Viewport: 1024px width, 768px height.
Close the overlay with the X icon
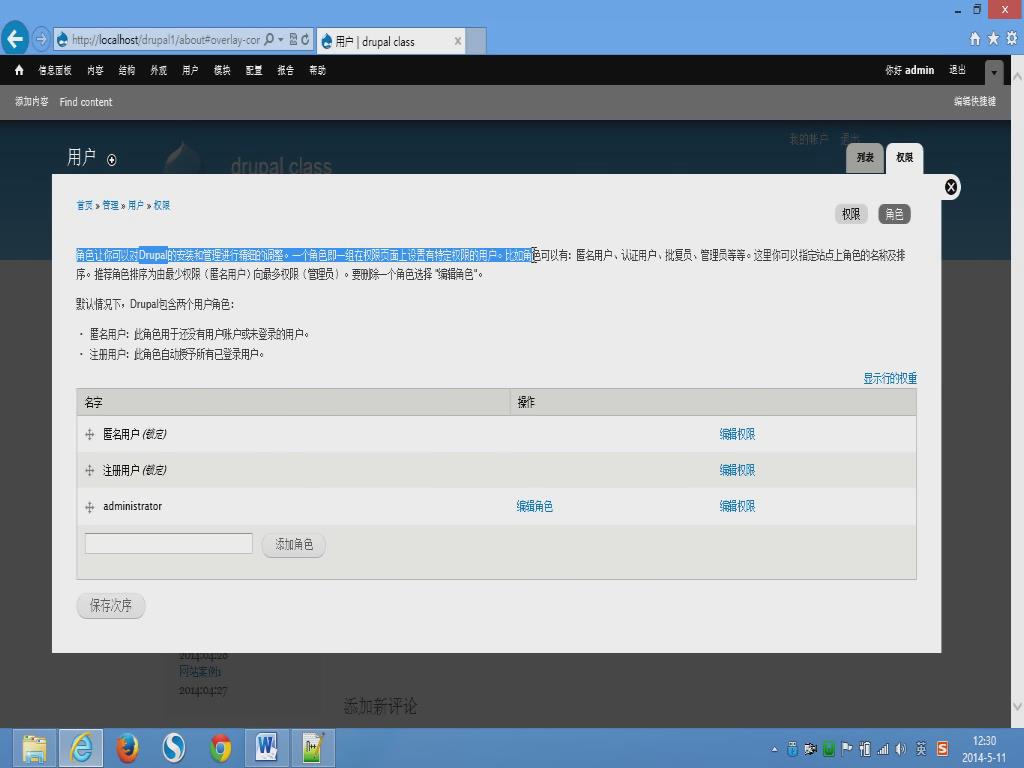pyautogui.click(x=951, y=187)
